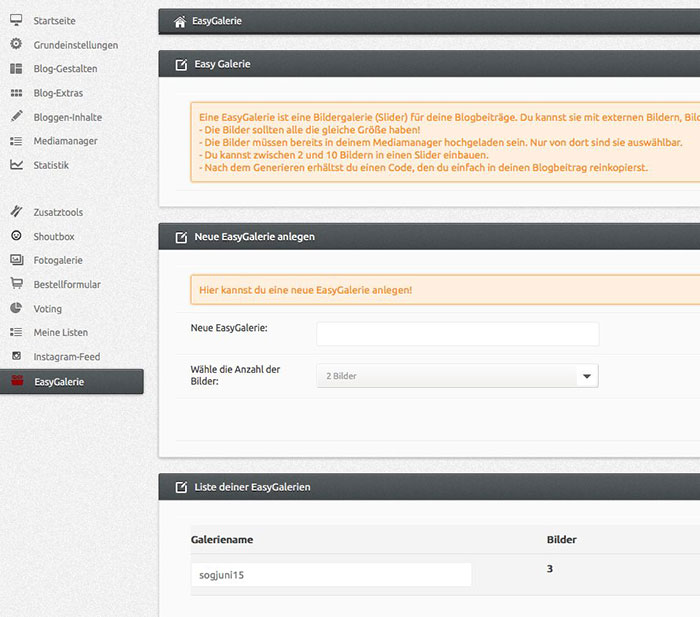Open Bestellformular tool
This screenshot has width=700, height=617.
pos(67,284)
